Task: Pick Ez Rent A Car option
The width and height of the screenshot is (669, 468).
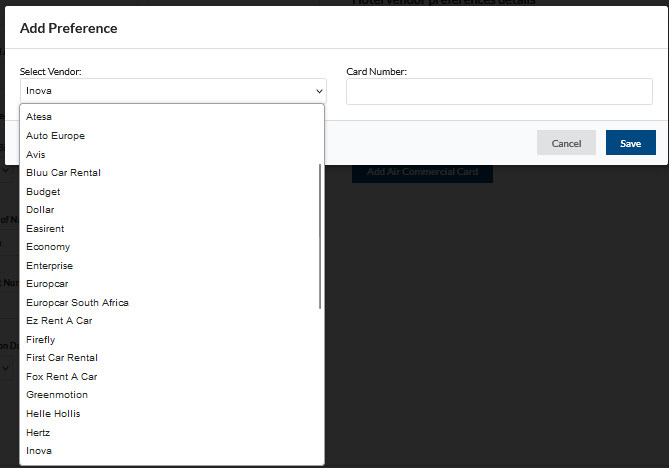Action: click(x=172, y=321)
